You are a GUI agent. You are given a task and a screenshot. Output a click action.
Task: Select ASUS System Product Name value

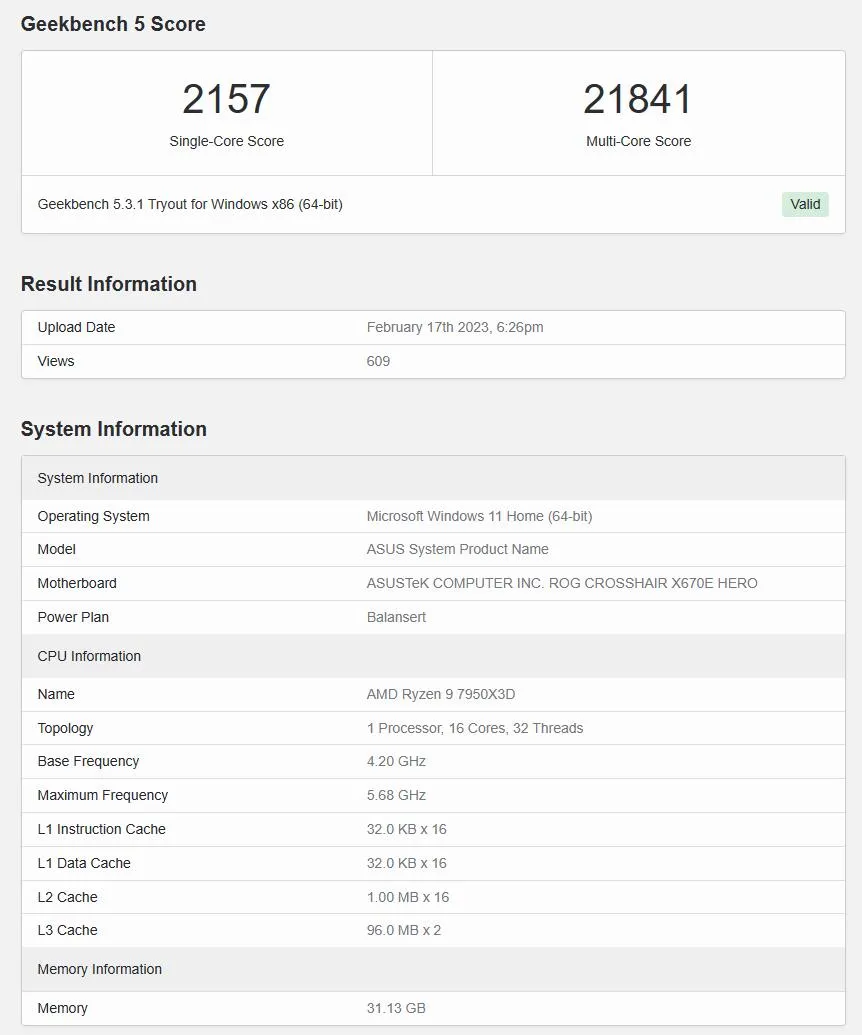tap(457, 549)
